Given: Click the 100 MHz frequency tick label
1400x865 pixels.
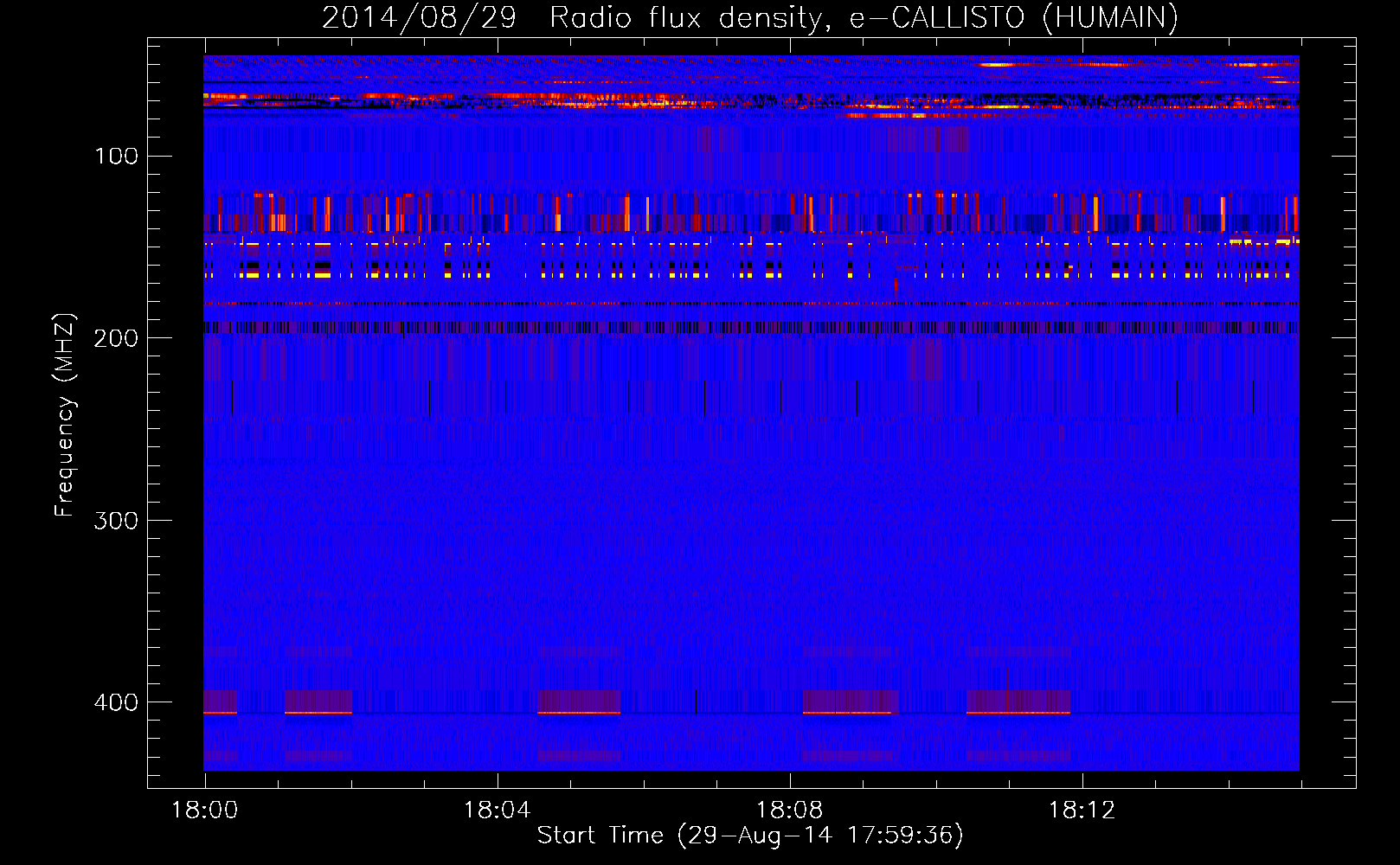Looking at the screenshot, I should [116, 156].
